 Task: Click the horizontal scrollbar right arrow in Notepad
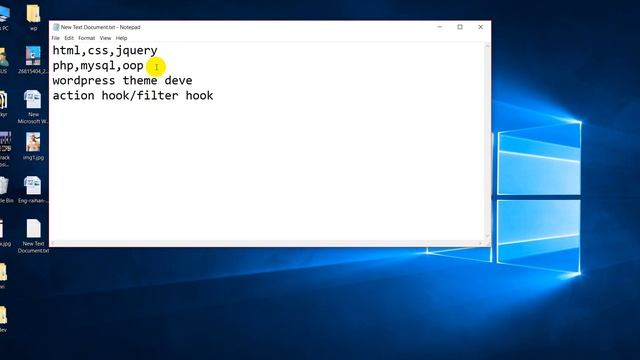(480, 243)
